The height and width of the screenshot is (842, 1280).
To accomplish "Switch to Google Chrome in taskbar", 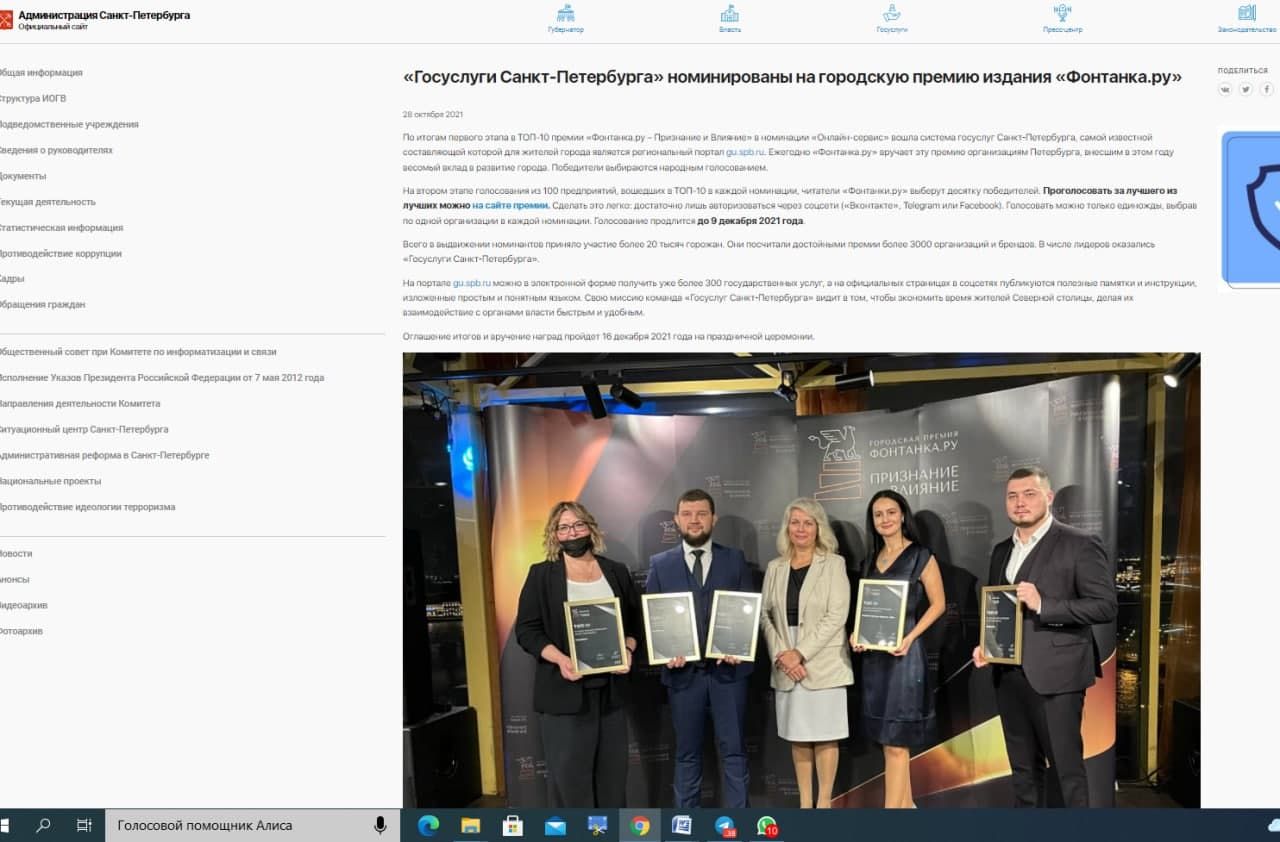I will (x=640, y=825).
